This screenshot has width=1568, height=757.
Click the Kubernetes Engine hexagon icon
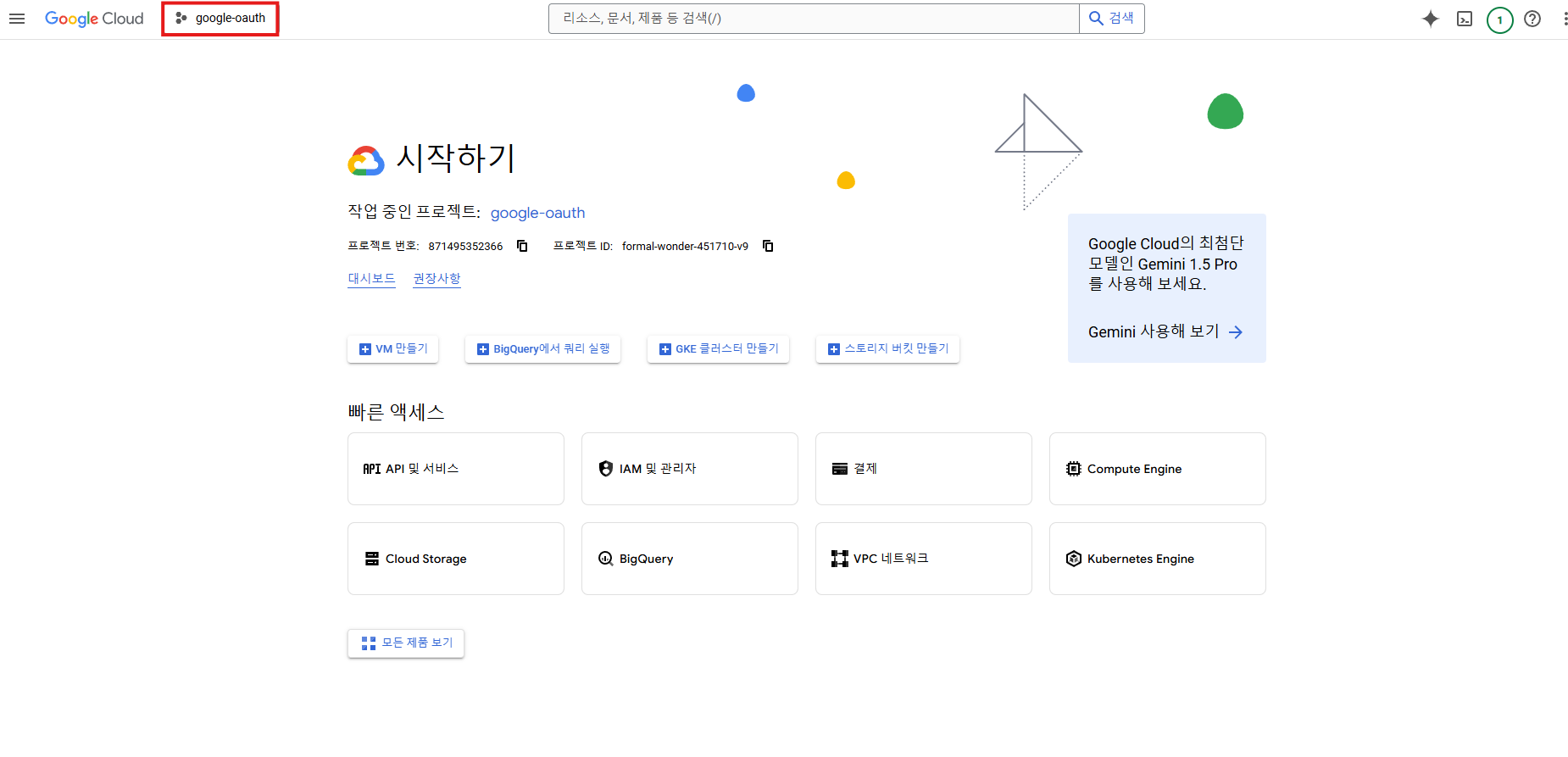click(1074, 559)
